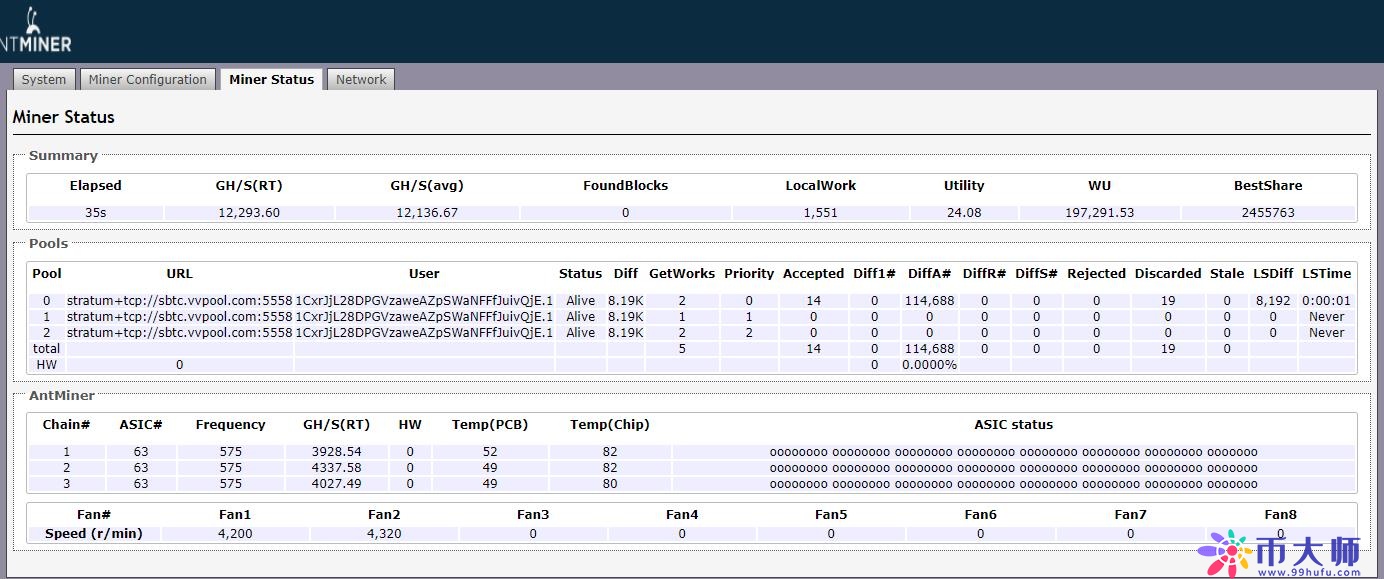Click Fan1 speed 4,200

[235, 533]
